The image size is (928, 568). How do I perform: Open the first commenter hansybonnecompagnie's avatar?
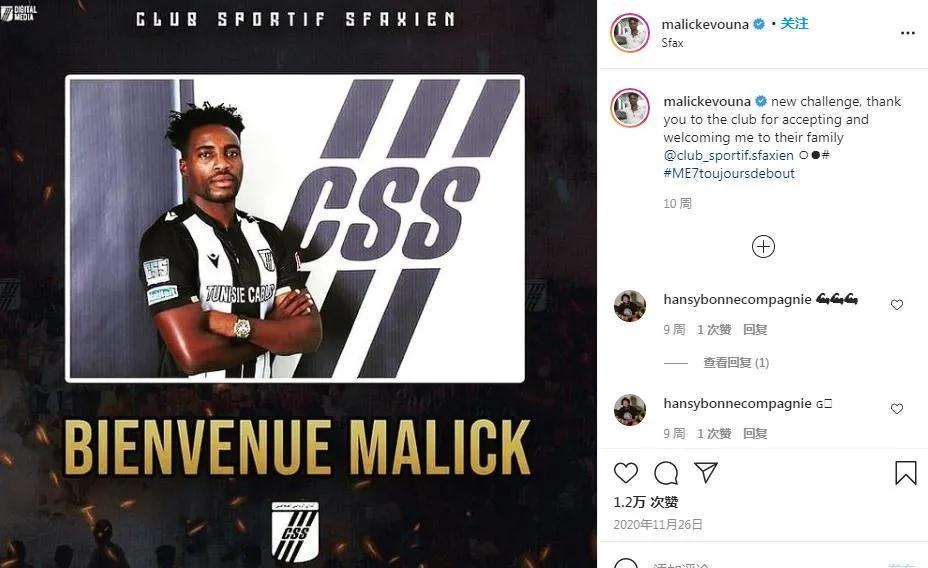coord(630,306)
